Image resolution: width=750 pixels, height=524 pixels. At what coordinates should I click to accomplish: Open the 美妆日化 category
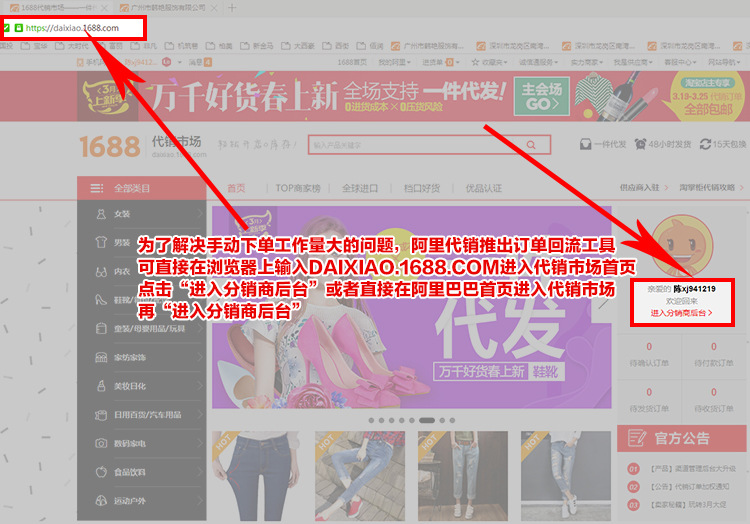coord(142,386)
